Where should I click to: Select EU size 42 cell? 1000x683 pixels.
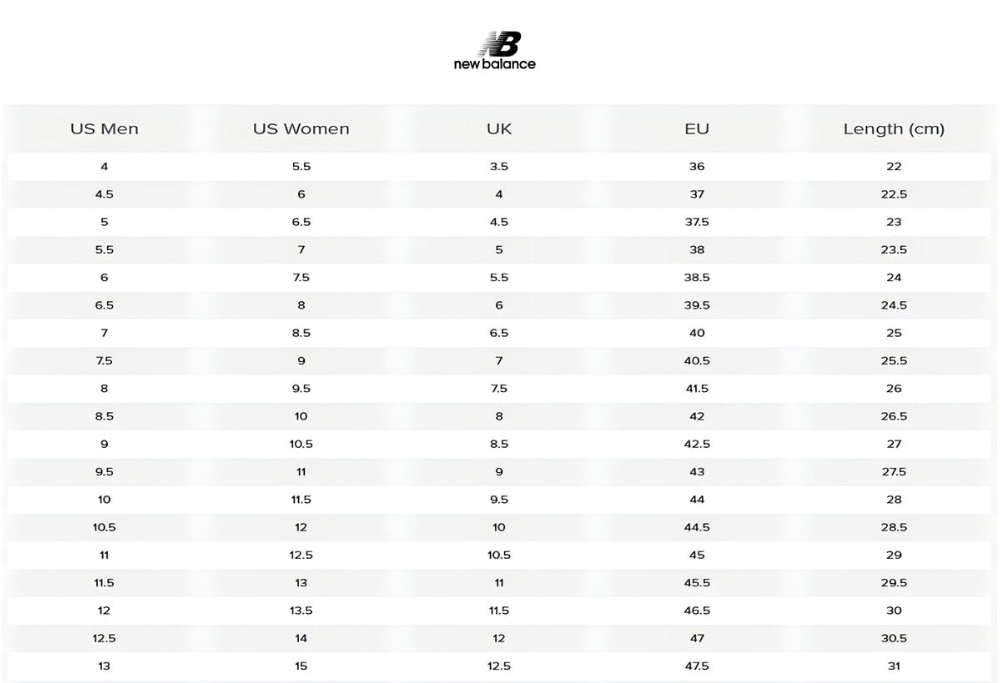[696, 416]
